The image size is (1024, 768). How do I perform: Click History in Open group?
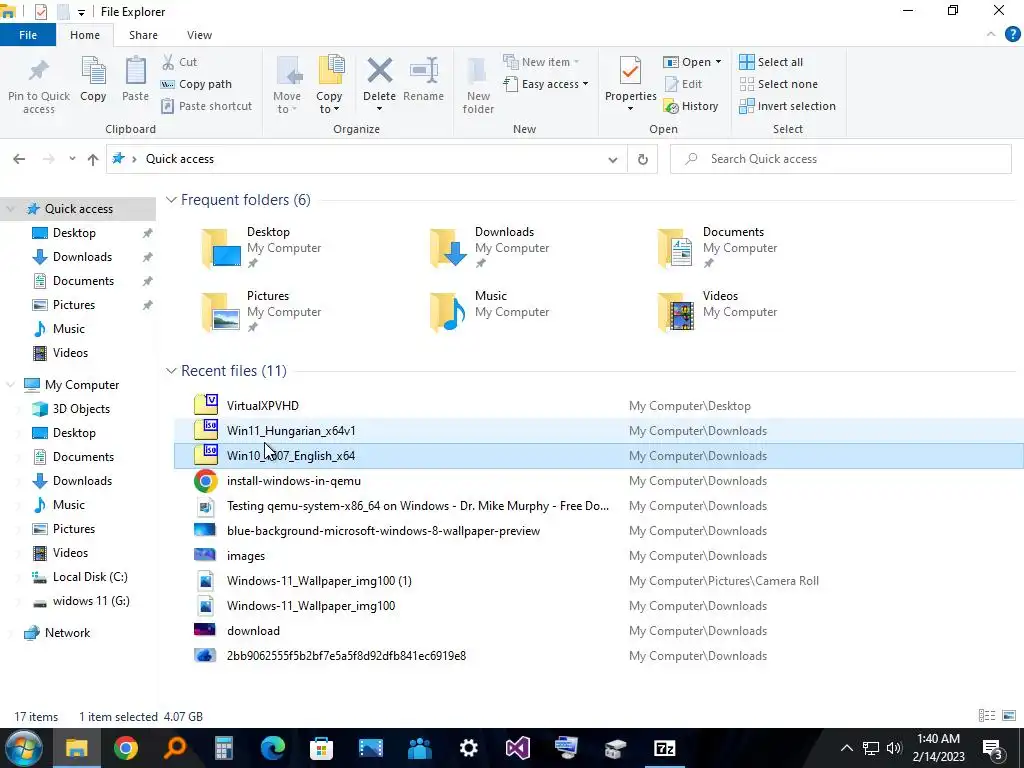coord(691,106)
